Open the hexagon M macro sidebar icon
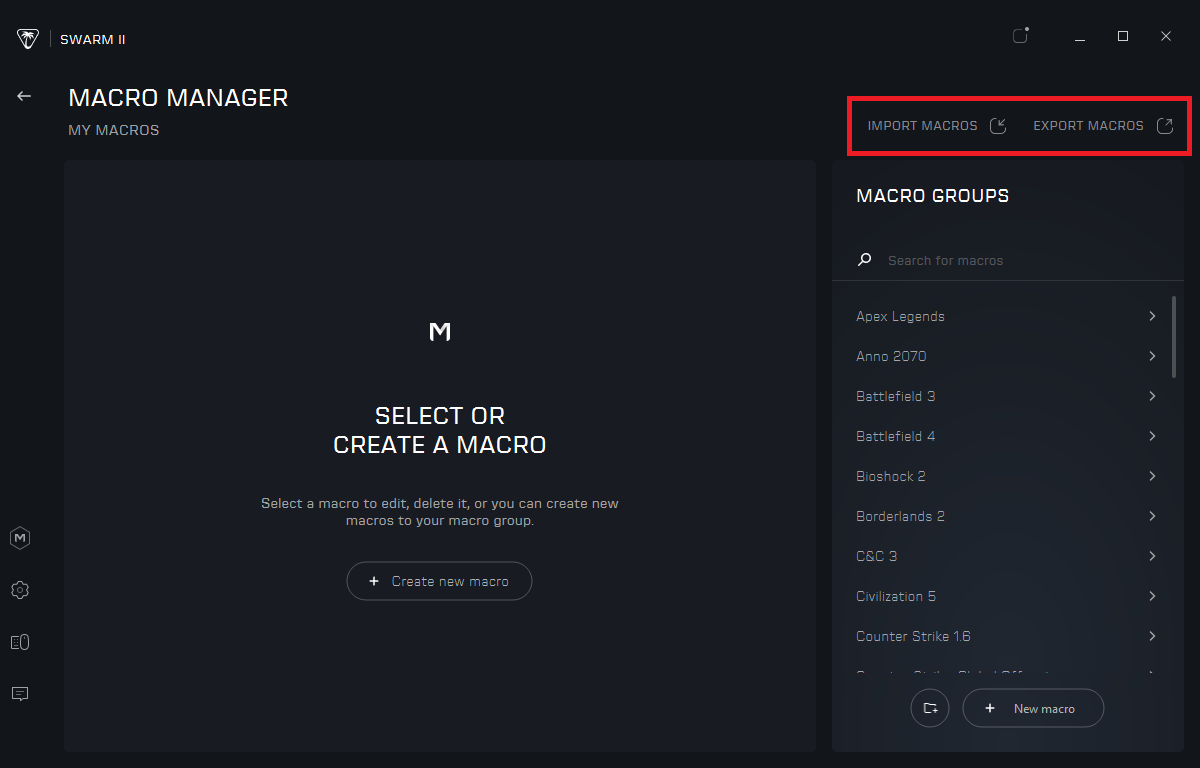 coord(20,538)
